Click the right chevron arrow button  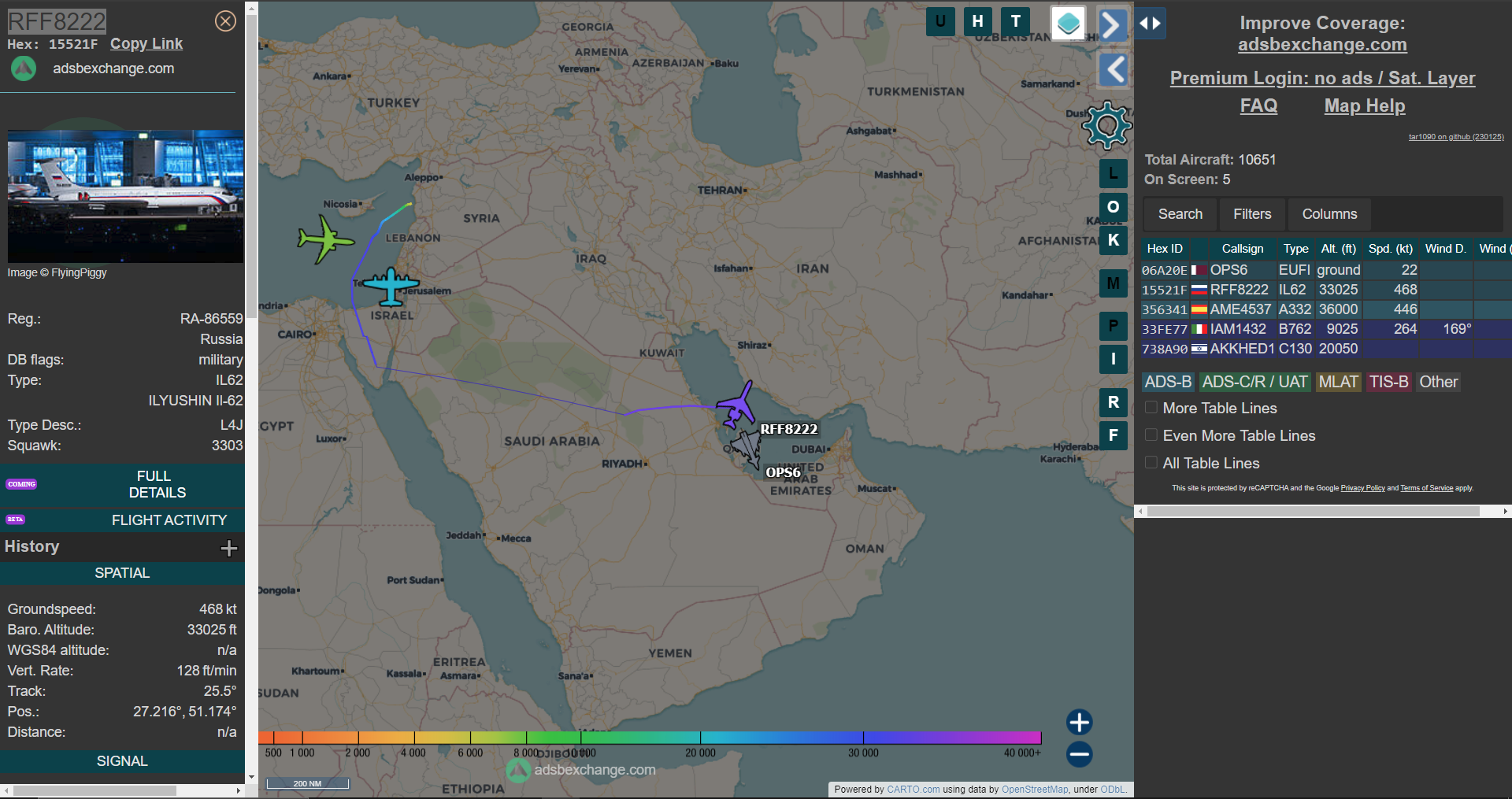[1113, 24]
